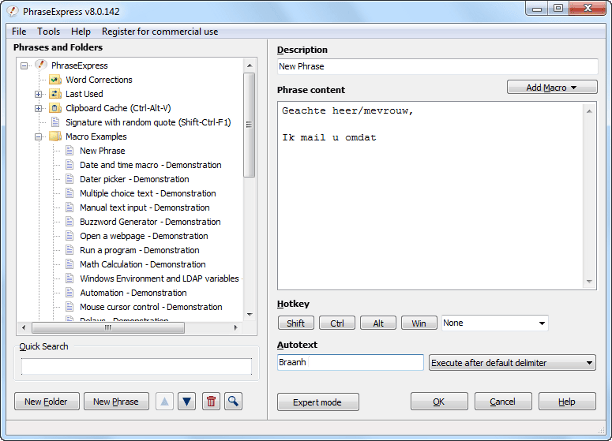Toggle the Shift hotkey modifier
The image size is (612, 441).
tap(296, 323)
